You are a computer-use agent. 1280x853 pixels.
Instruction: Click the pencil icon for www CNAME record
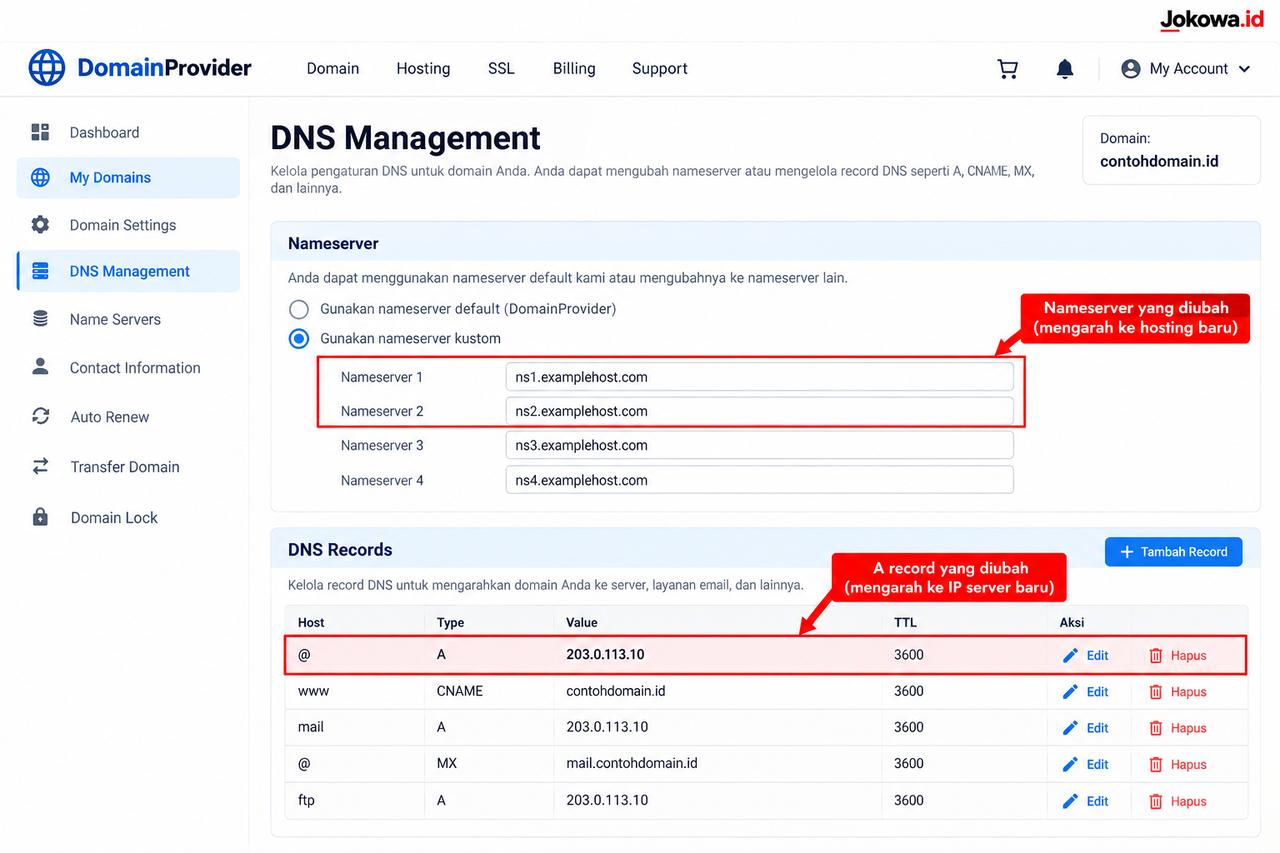(x=1070, y=692)
